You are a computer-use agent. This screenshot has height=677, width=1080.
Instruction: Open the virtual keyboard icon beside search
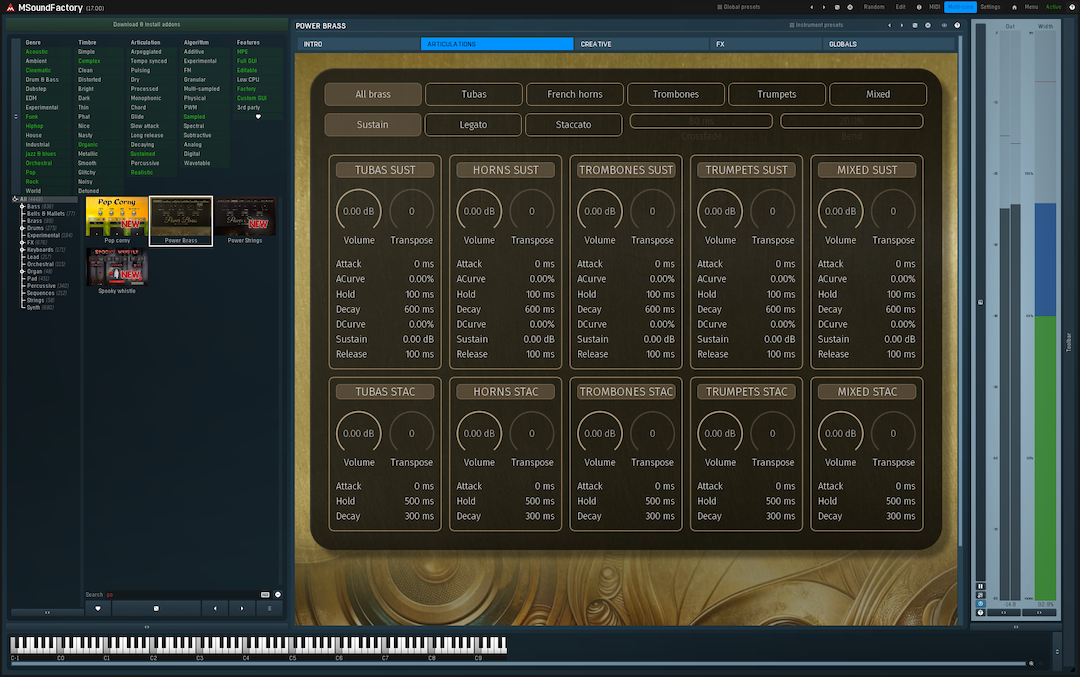(x=265, y=594)
